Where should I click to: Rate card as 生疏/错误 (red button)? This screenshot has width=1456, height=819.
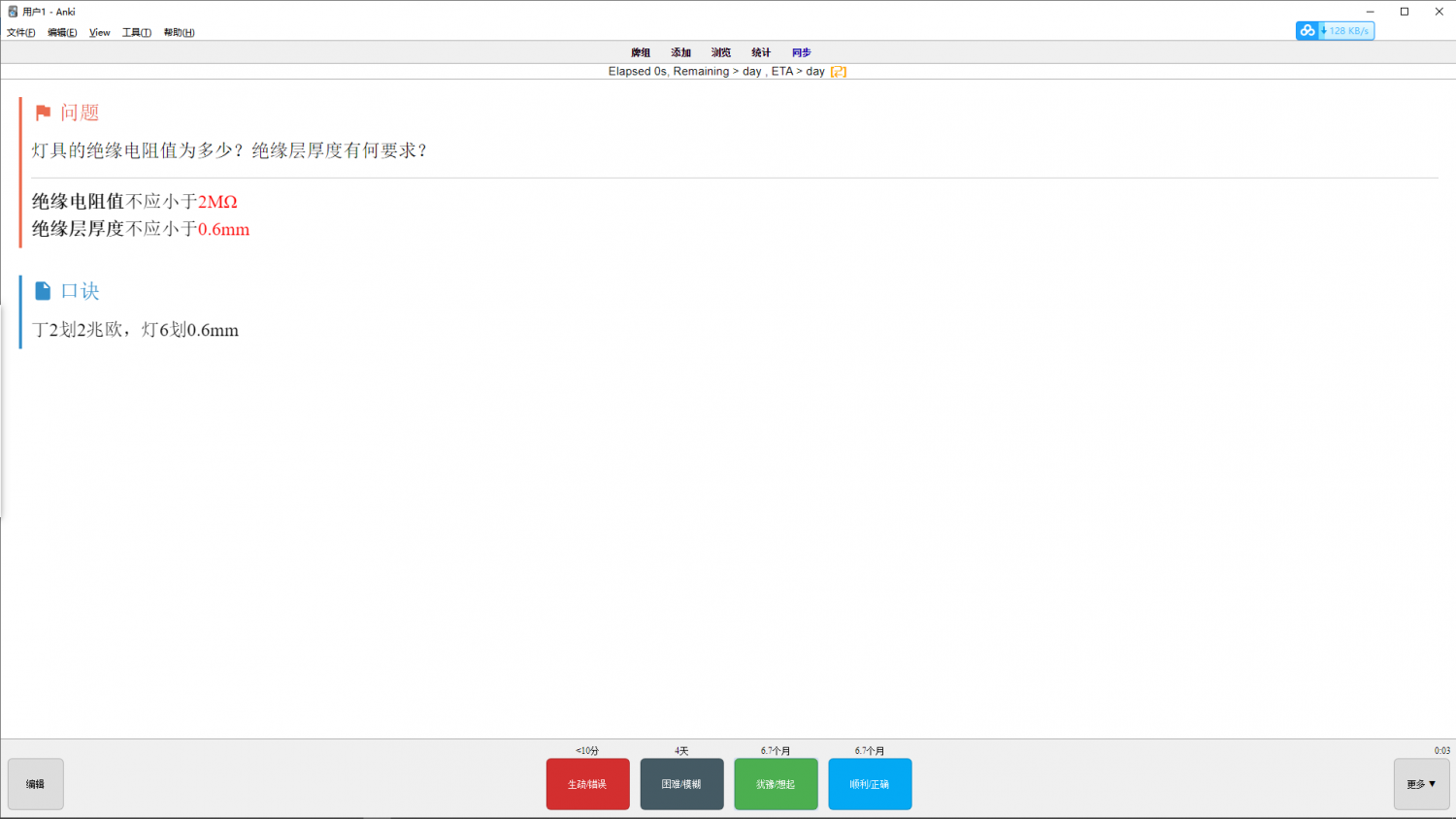click(x=588, y=784)
